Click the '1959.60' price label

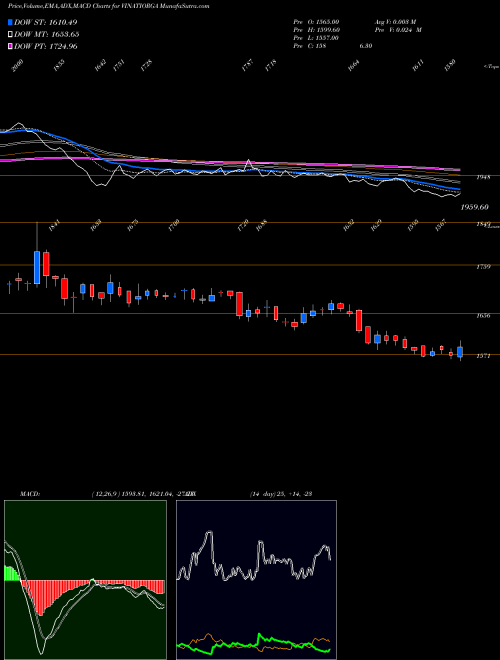point(475,207)
